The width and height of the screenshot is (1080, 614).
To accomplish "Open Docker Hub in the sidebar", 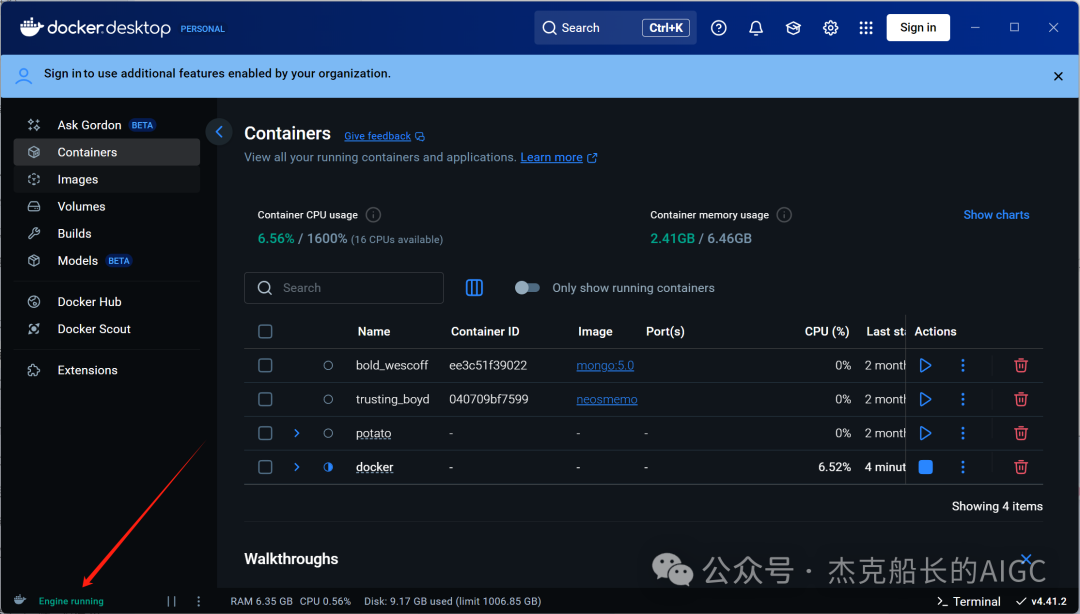I will [107, 302].
